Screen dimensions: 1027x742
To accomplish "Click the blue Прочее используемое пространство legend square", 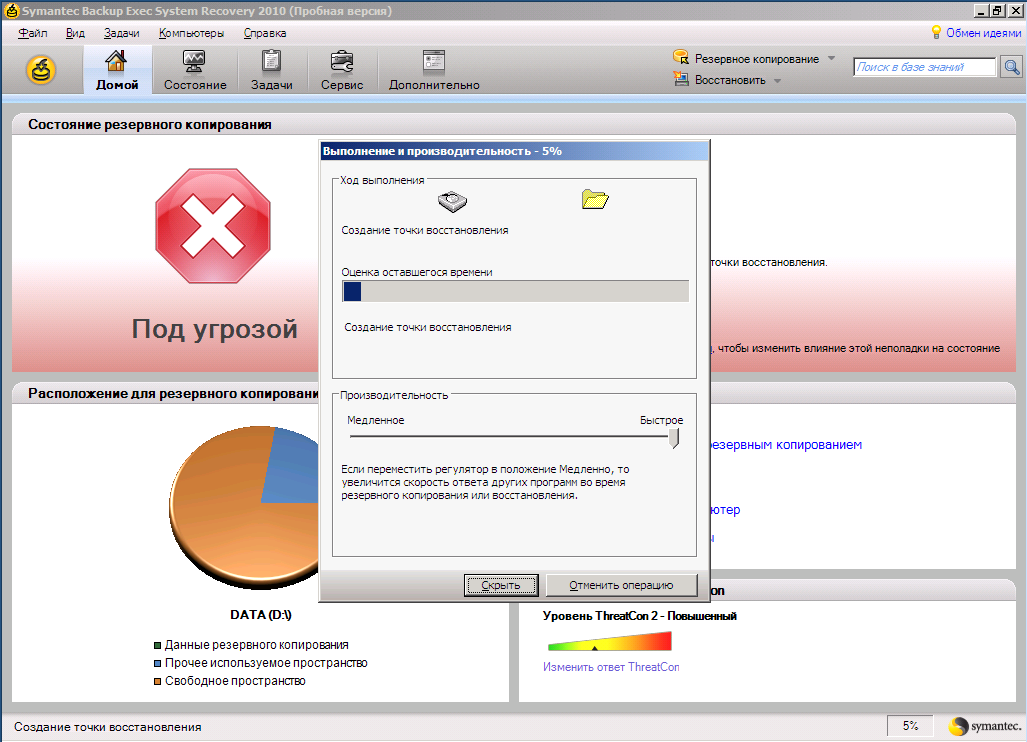I will (x=157, y=663).
